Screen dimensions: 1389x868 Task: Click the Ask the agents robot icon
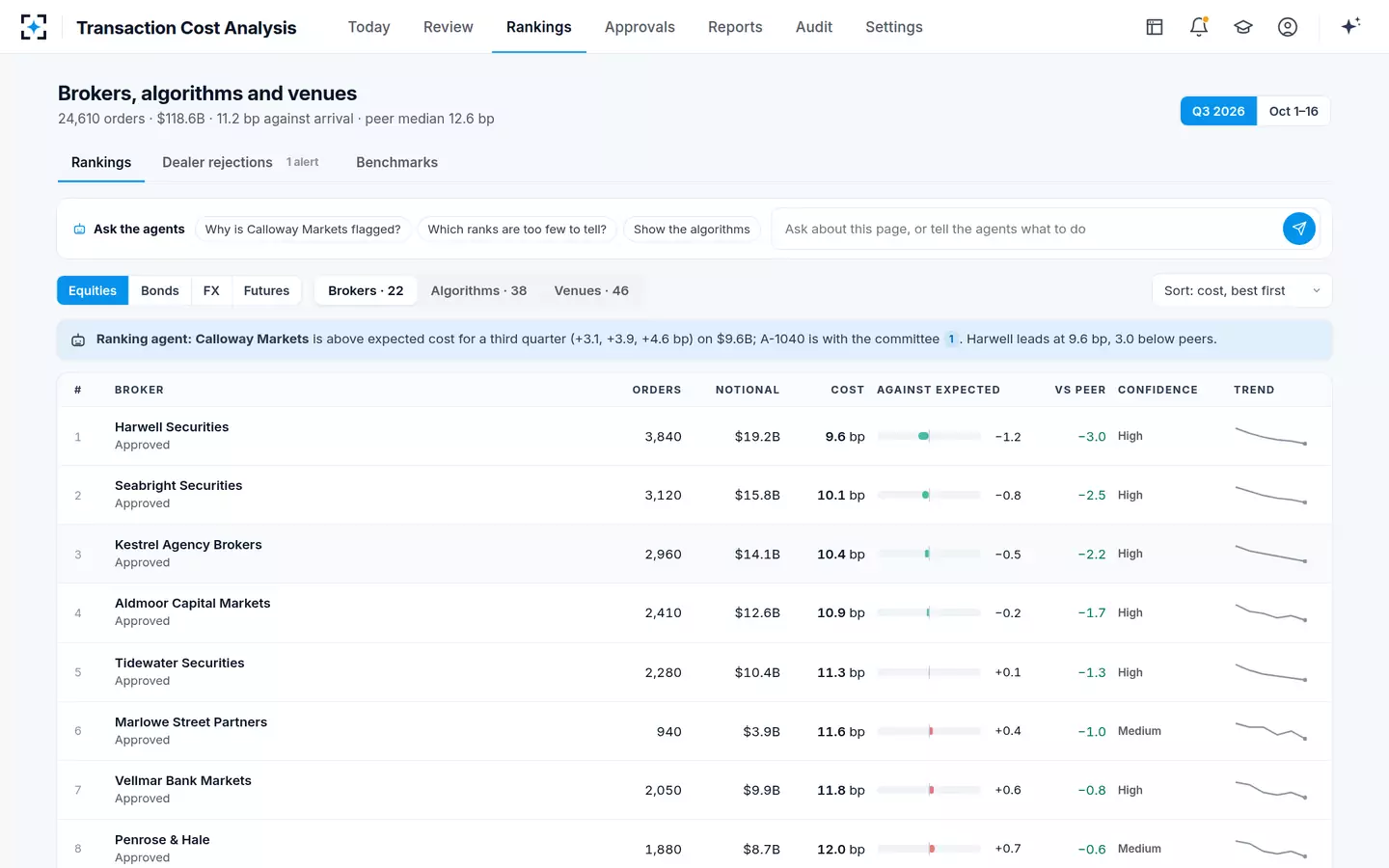click(80, 230)
